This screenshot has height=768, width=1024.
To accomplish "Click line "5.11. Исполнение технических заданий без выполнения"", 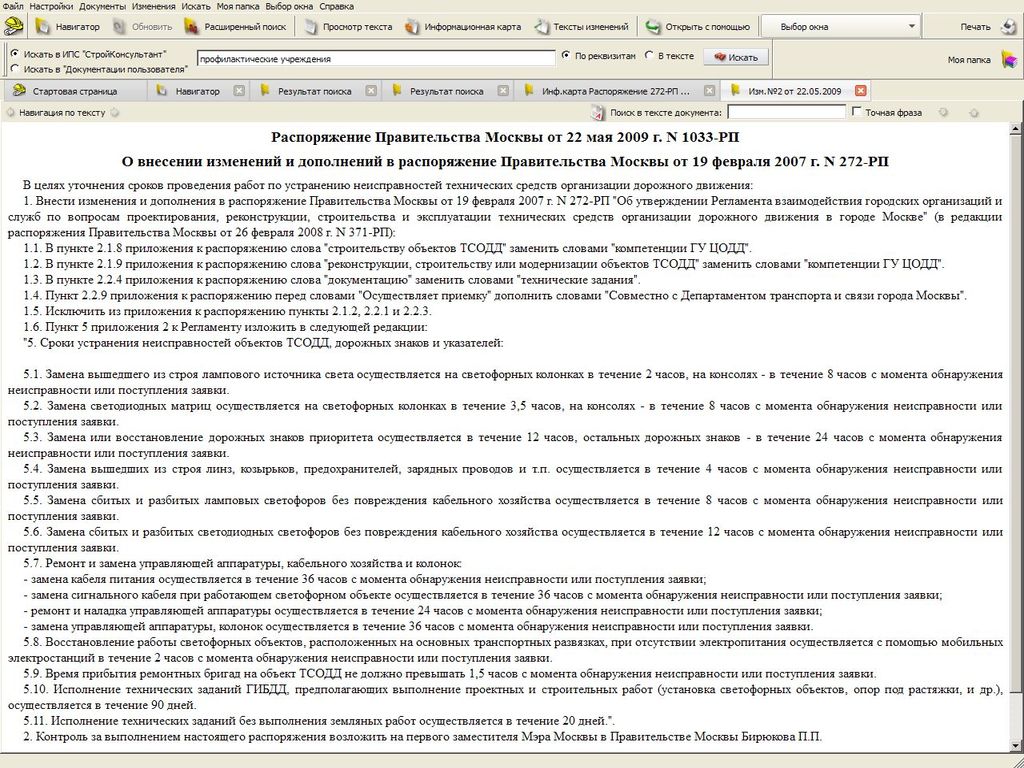I will click(319, 721).
